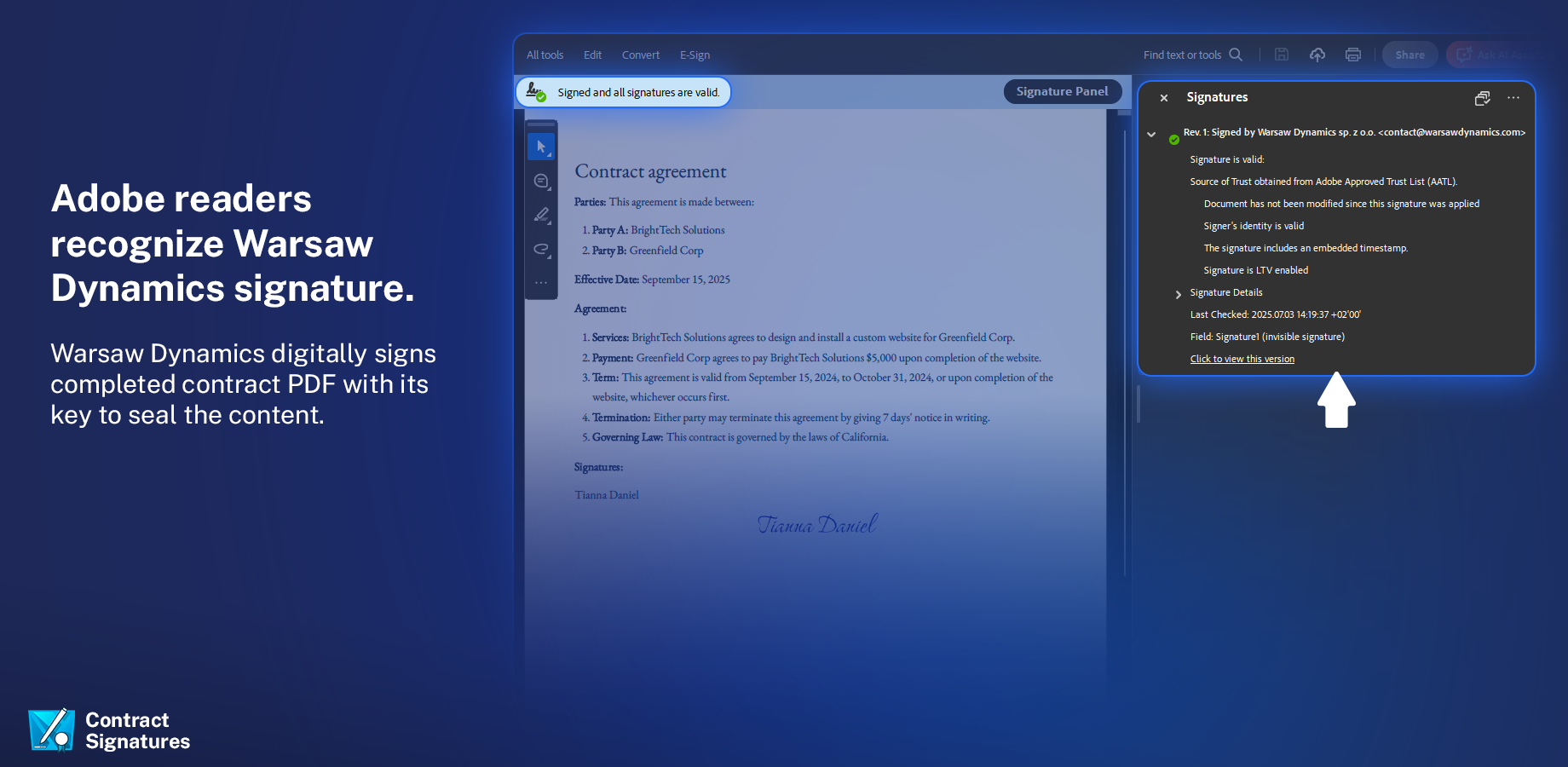Select 'Signature is LTV enabled' row
This screenshot has height=767, width=1568.
click(1255, 270)
